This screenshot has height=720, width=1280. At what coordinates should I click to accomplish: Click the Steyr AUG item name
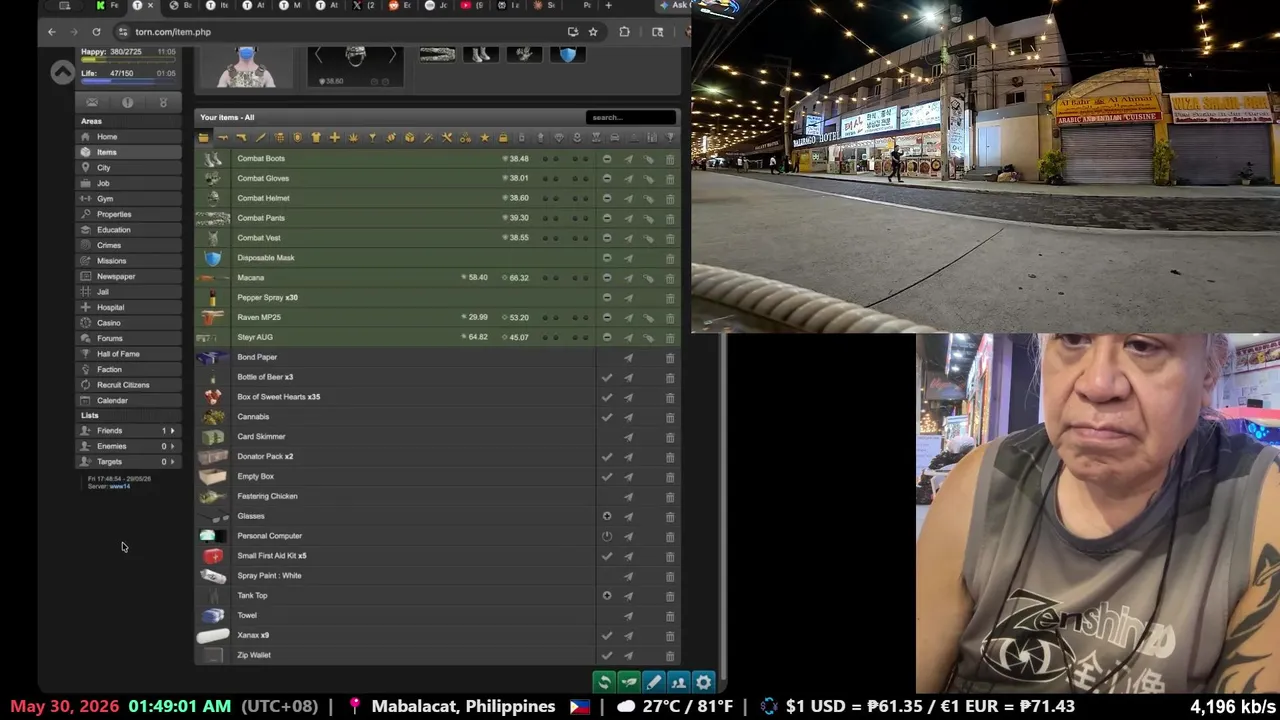click(255, 337)
